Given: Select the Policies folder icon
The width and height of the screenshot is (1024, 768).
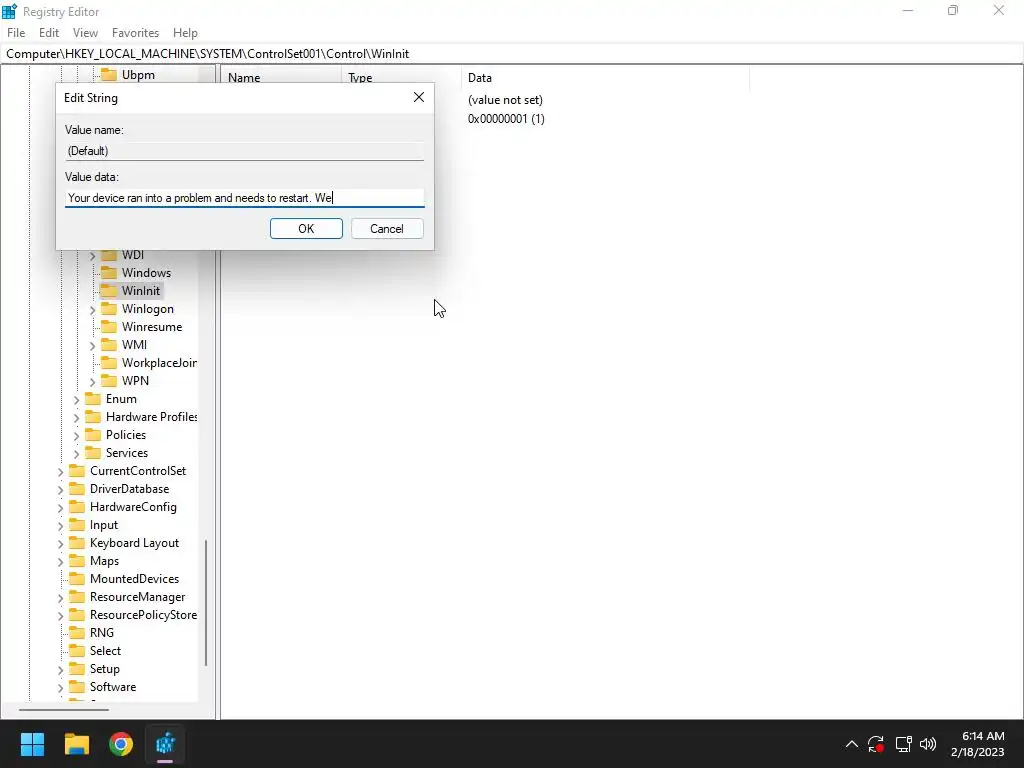Looking at the screenshot, I should tap(93, 434).
